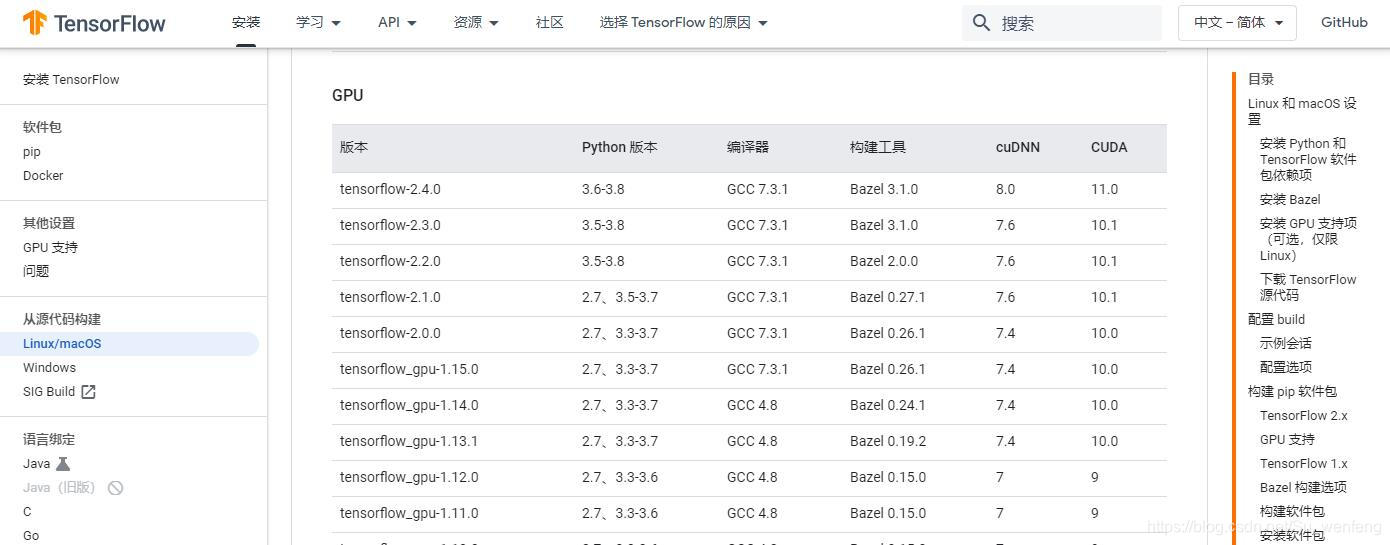Click the tensorflow-2.2.0 cell
The image size is (1390, 545).
(x=390, y=261)
